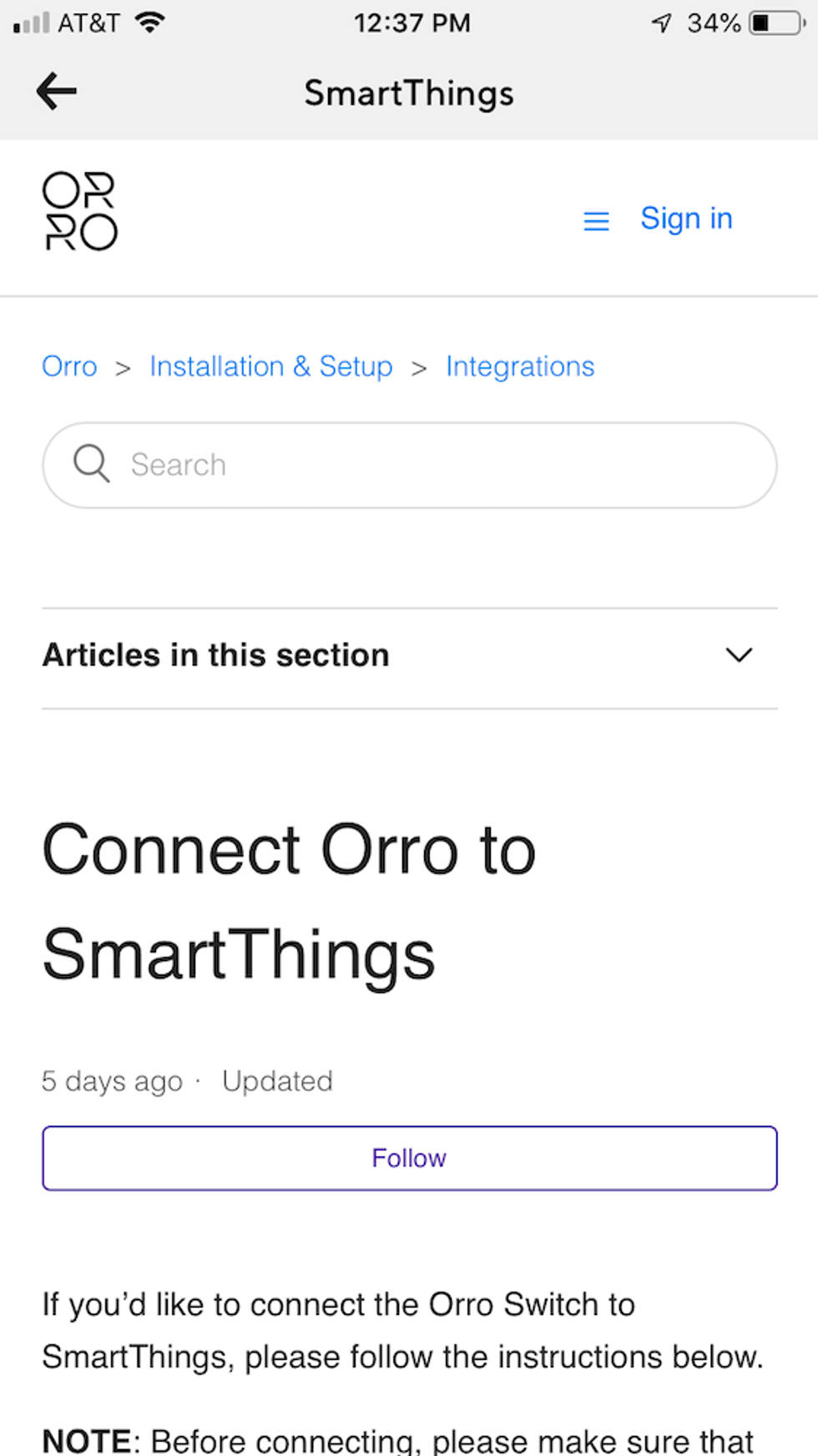Tap the battery indicator icon
The image size is (818, 1456).
point(772,23)
